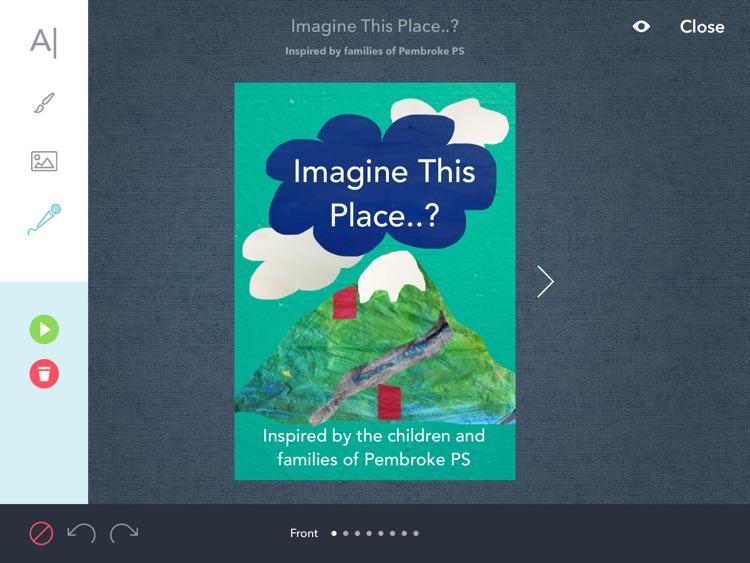The width and height of the screenshot is (750, 563).
Task: Delete the recording with red trash button
Action: pyautogui.click(x=44, y=374)
